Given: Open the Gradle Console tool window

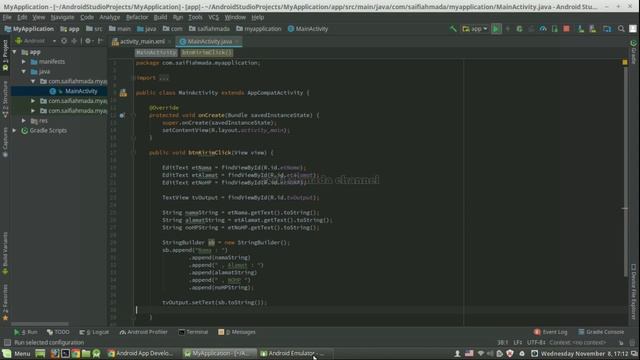Looking at the screenshot, I should (x=601, y=332).
